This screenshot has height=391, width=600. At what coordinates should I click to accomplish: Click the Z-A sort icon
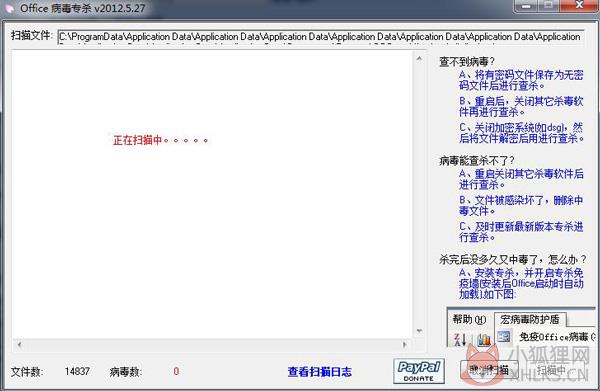pos(460,339)
